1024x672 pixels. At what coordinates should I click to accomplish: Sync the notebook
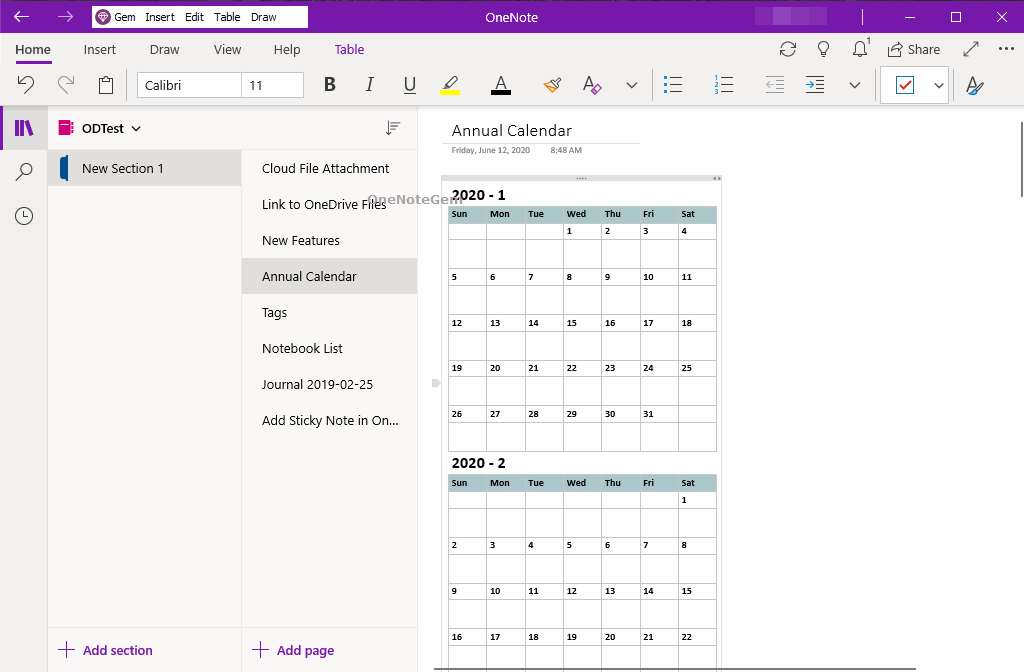(x=788, y=49)
